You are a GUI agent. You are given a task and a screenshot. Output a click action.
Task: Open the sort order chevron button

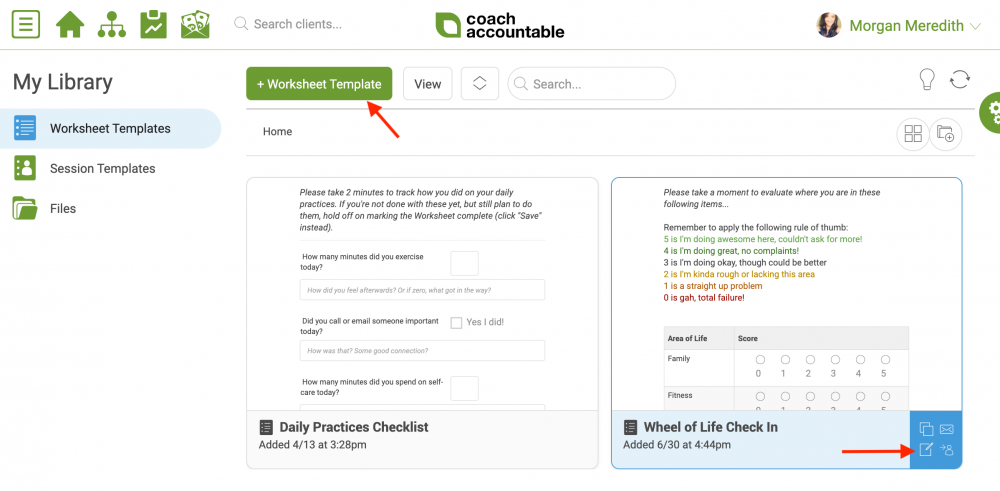point(480,84)
